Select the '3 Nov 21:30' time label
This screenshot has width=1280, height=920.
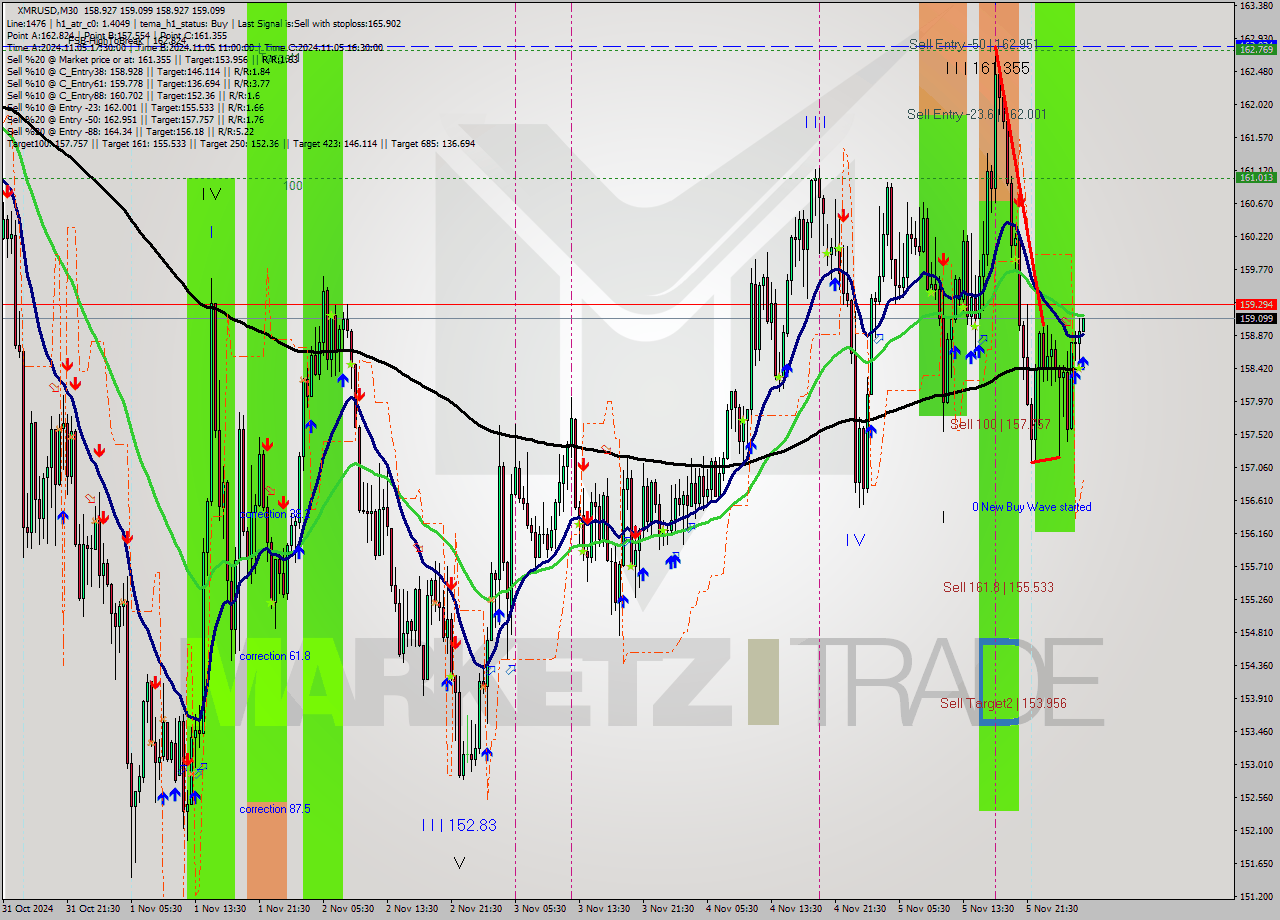pos(669,909)
